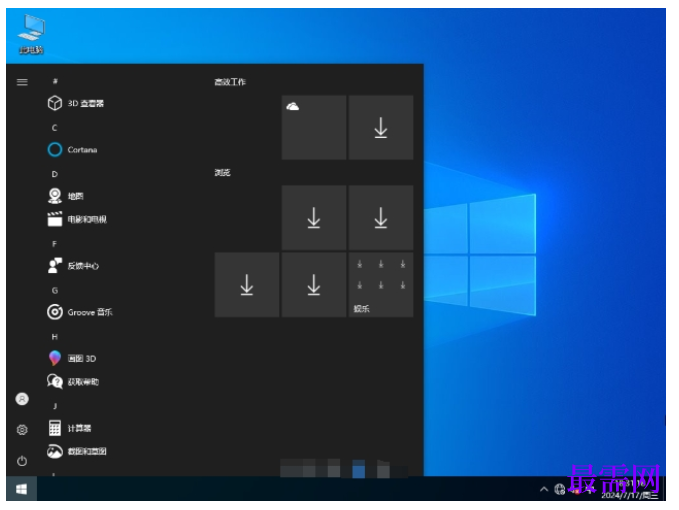This screenshot has width=679, height=510.
Task: Open 反馈中心 feedback hub
Action: (x=73, y=266)
